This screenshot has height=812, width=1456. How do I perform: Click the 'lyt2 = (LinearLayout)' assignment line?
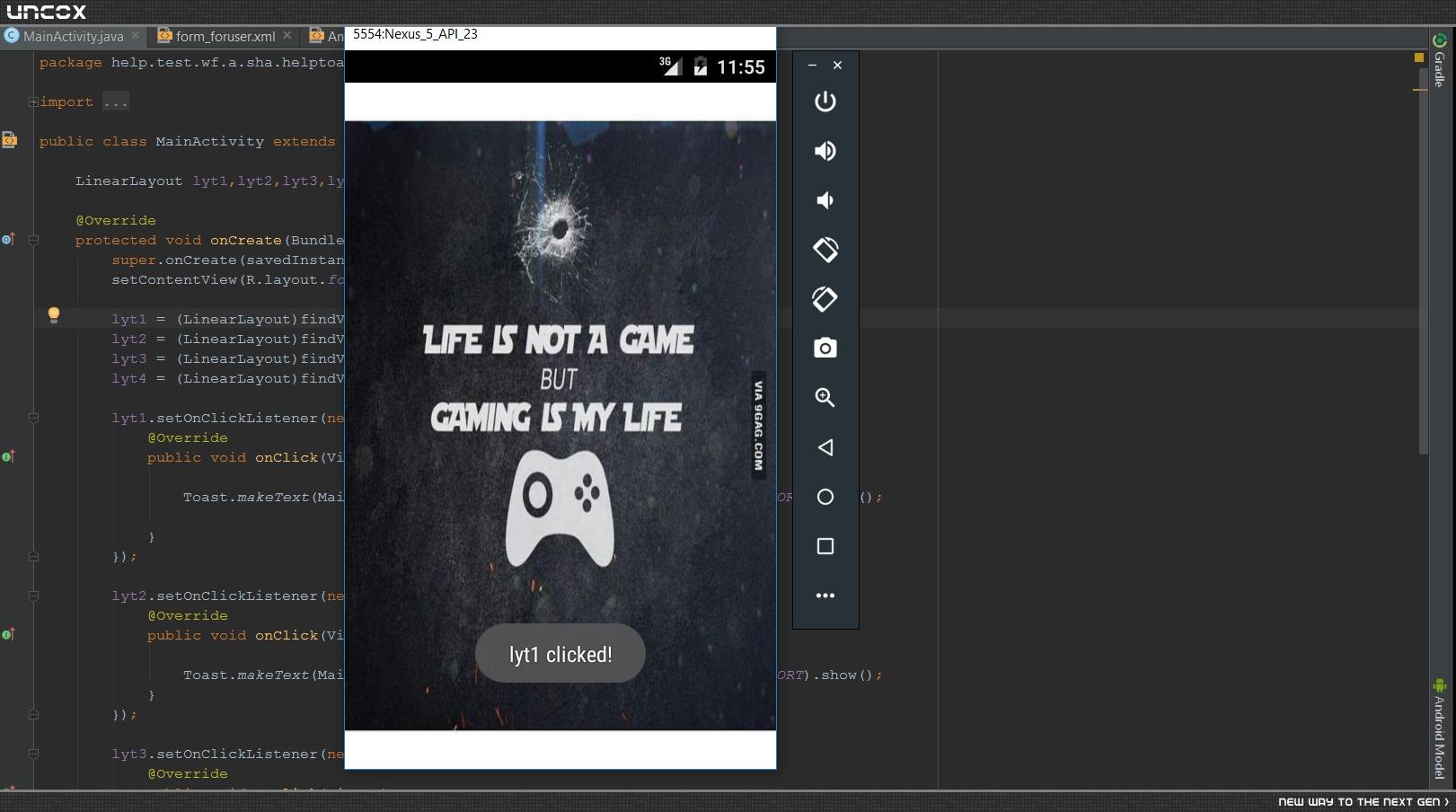point(228,339)
